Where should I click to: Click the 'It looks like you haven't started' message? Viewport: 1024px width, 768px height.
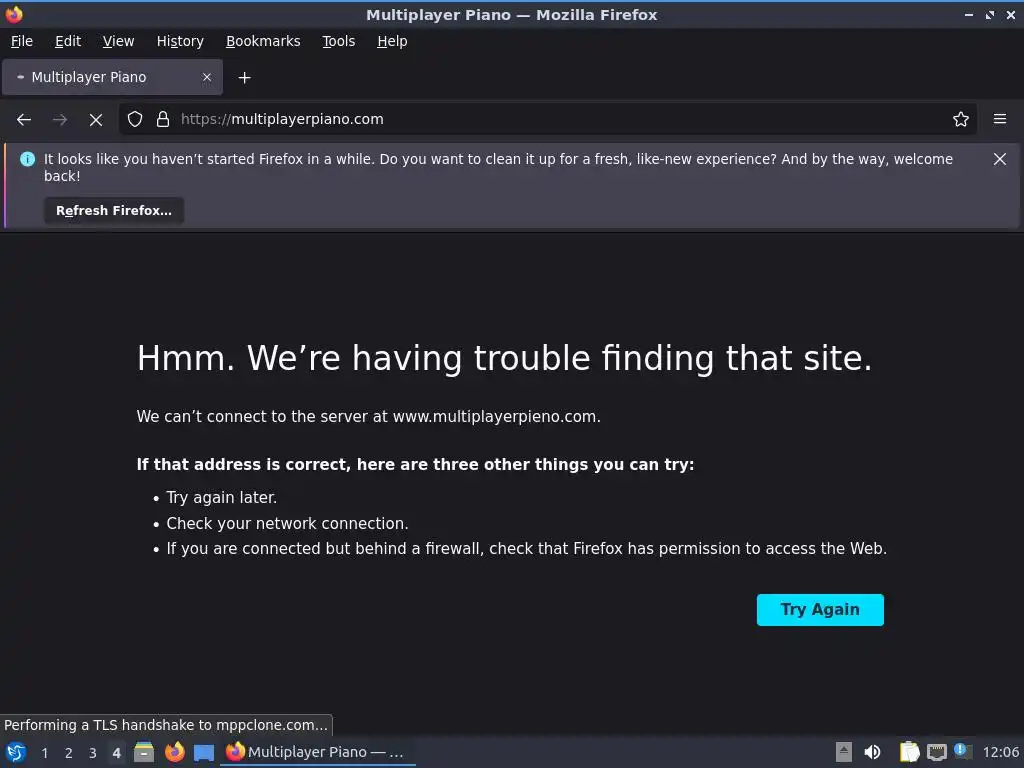(x=498, y=167)
